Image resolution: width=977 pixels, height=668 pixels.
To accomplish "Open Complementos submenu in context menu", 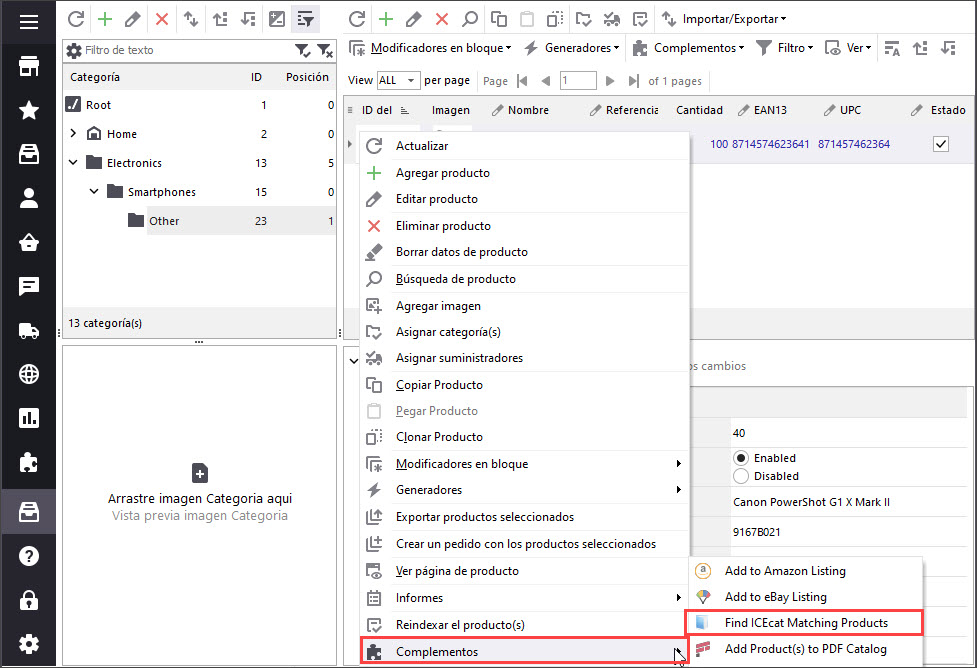I will (525, 651).
